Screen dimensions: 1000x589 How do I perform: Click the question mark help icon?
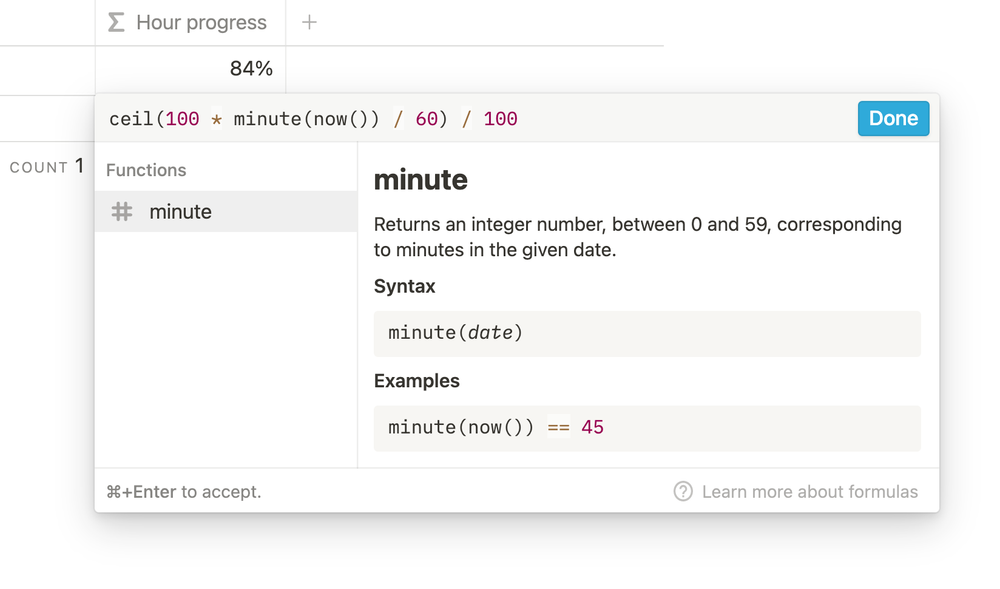683,491
